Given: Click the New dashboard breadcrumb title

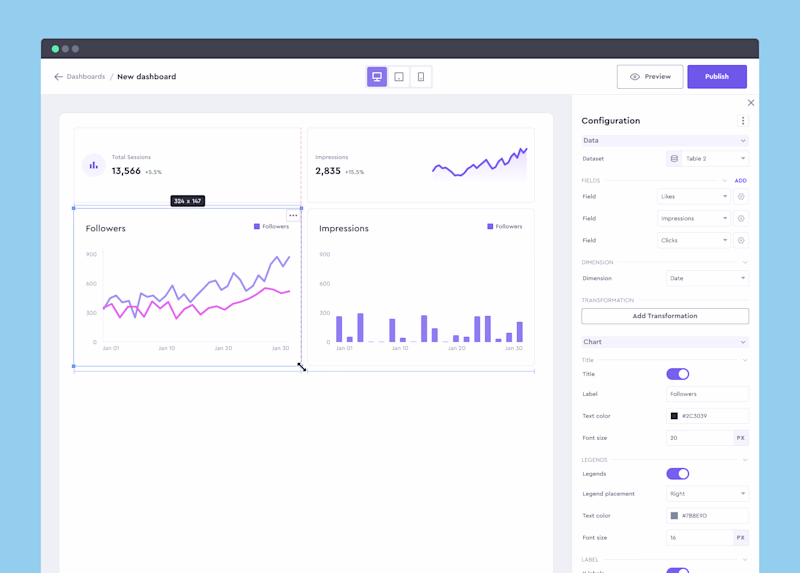Looking at the screenshot, I should click(x=146, y=77).
